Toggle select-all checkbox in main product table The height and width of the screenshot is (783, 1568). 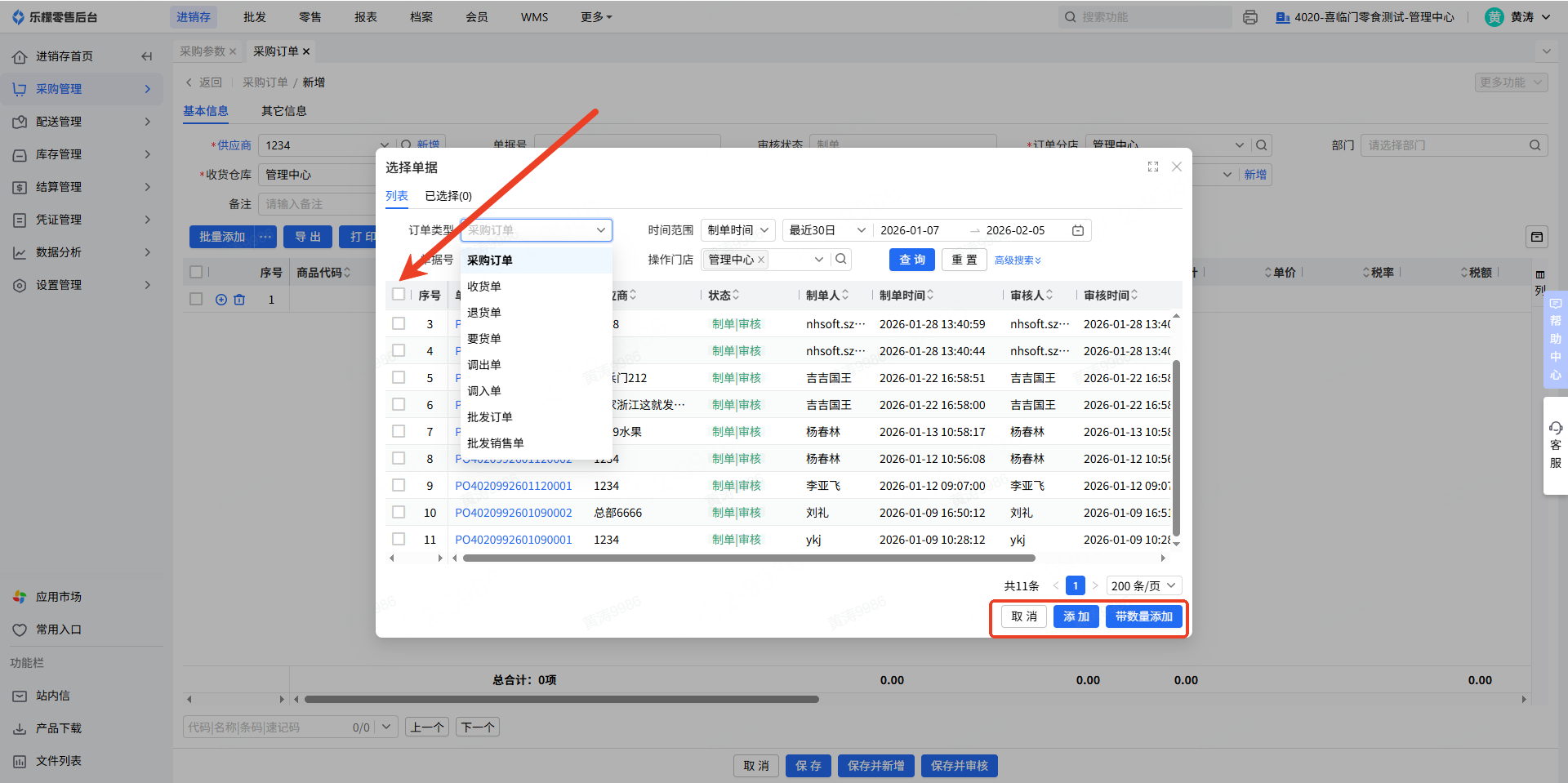196,272
